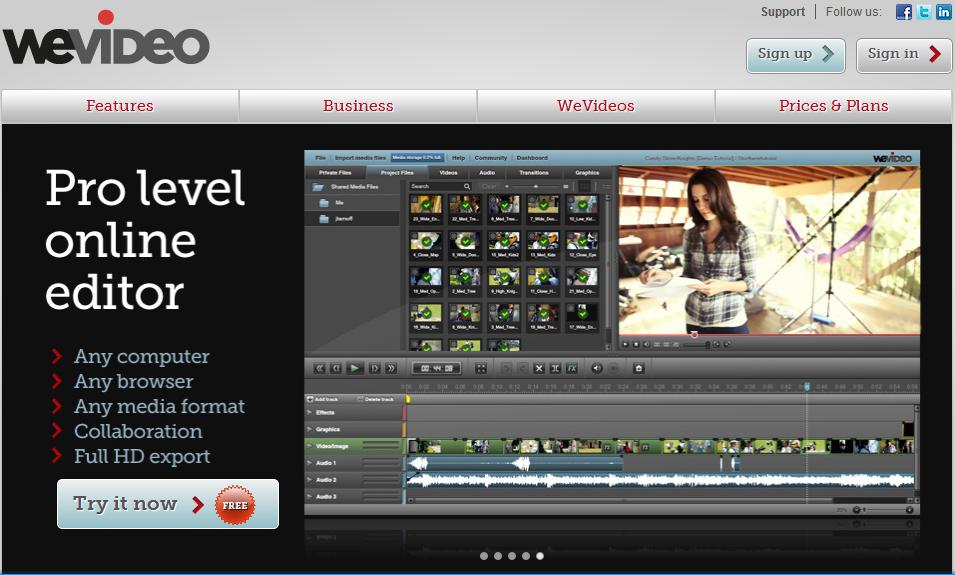Switch to the Transitions tab
The width and height of the screenshot is (955, 575).
[534, 172]
